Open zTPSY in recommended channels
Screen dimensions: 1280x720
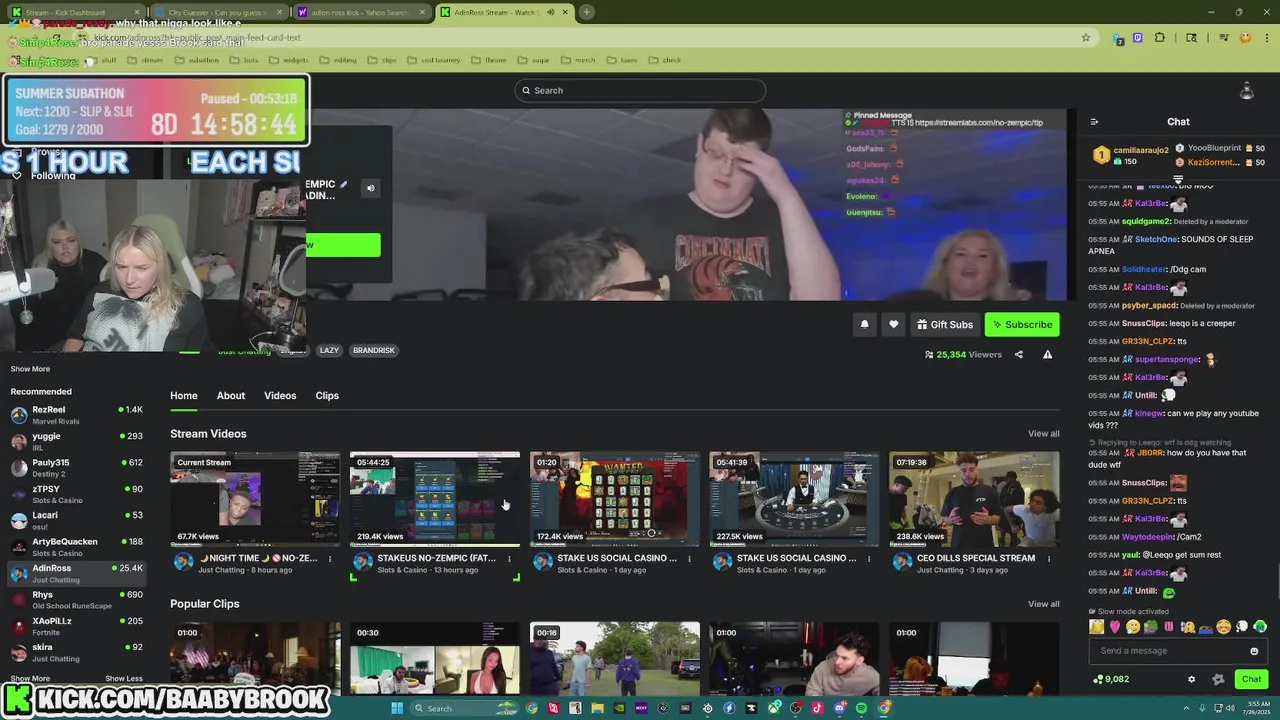click(x=76, y=494)
